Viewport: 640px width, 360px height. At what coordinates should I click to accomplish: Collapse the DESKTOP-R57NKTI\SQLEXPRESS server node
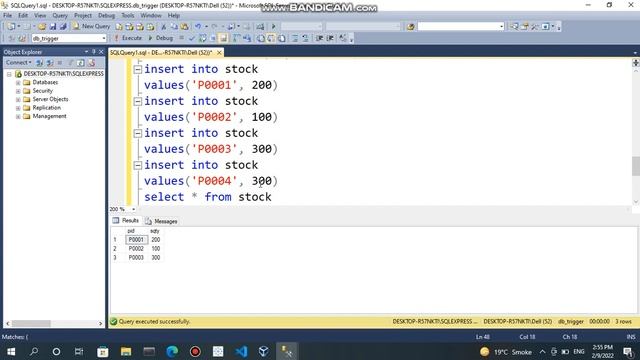[x=9, y=74]
